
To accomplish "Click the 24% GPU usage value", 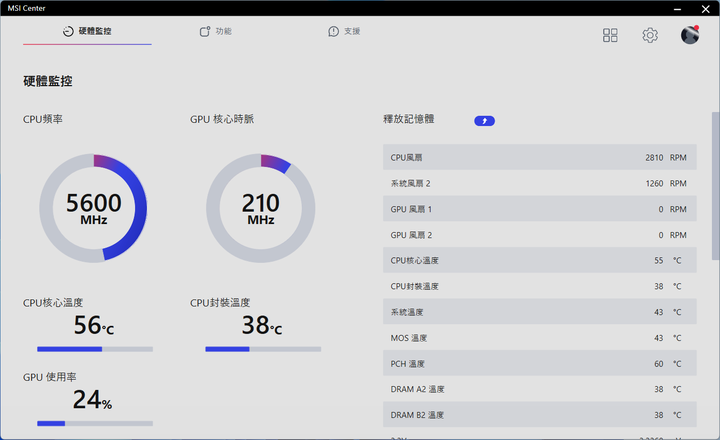I will tap(92, 399).
